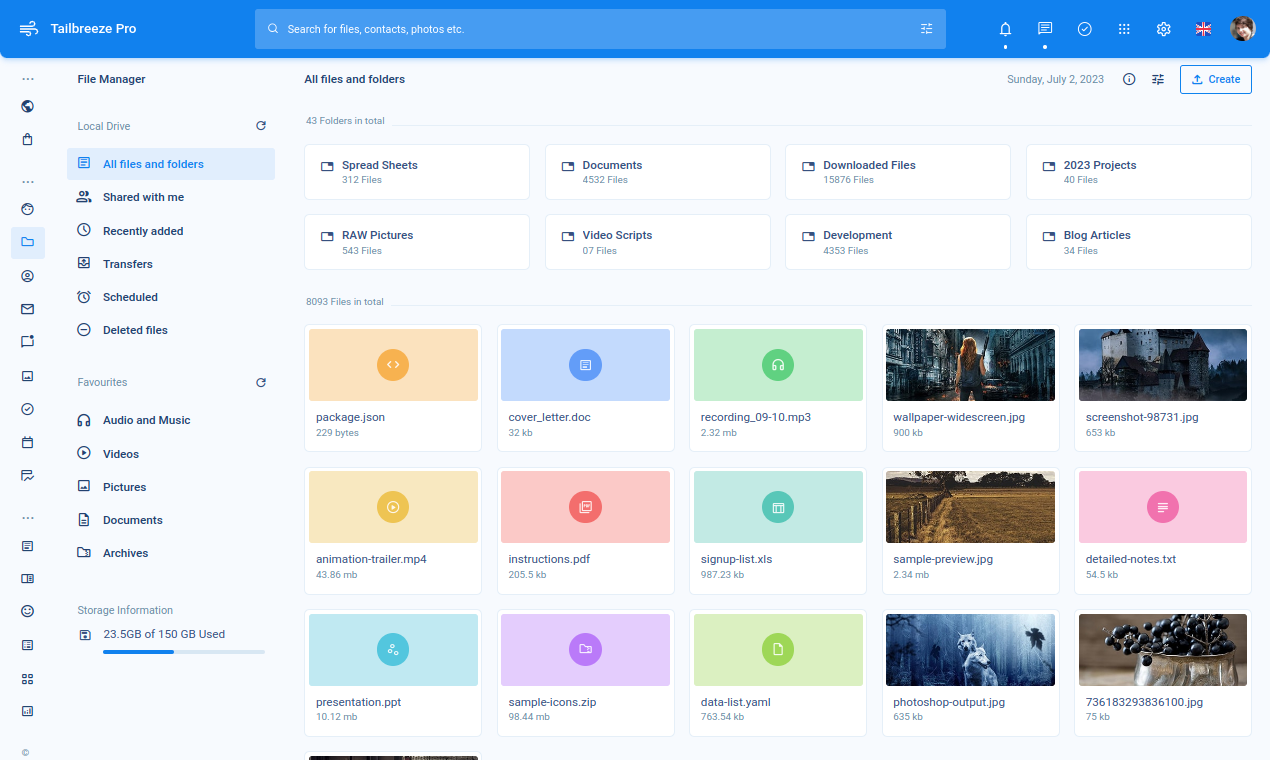The height and width of the screenshot is (760, 1270).
Task: Open the smiley face icon in left rail
Action: [x=28, y=611]
